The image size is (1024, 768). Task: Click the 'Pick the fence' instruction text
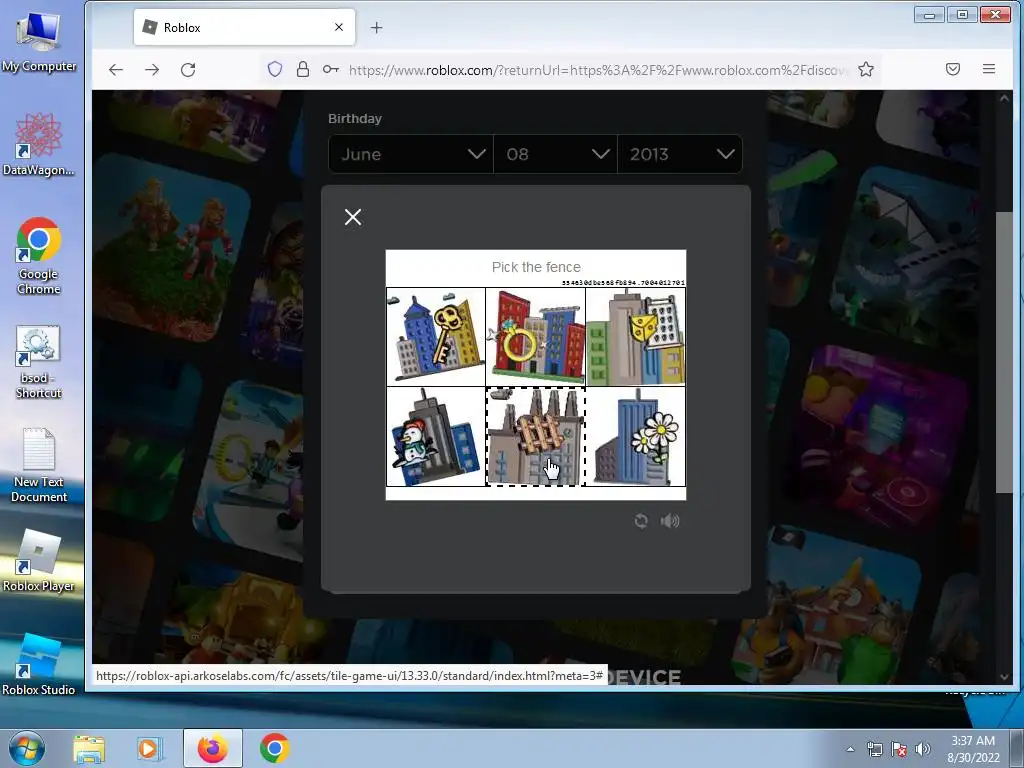[536, 267]
